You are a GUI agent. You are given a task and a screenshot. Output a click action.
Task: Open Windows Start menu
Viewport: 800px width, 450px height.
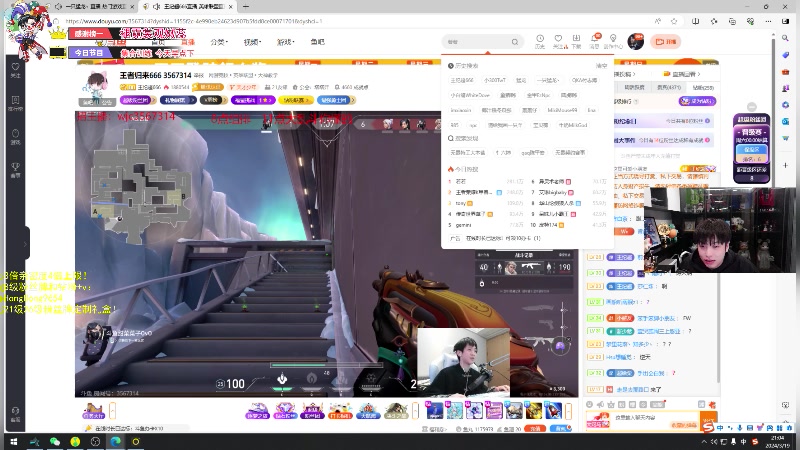[x=14, y=442]
